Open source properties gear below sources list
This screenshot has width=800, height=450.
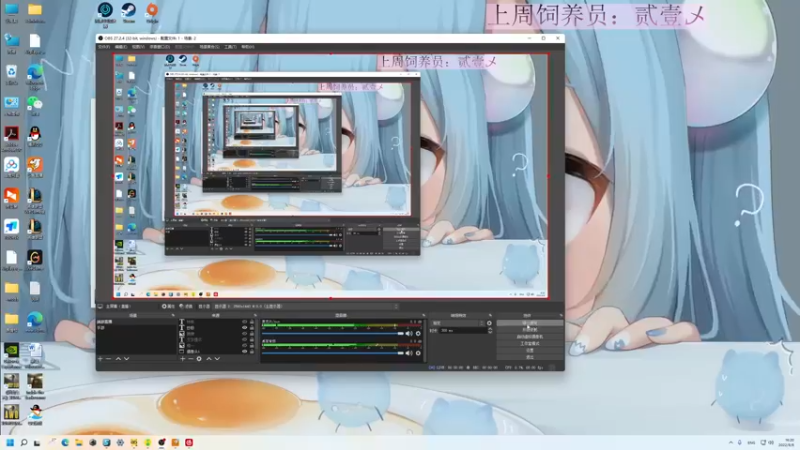click(x=199, y=359)
